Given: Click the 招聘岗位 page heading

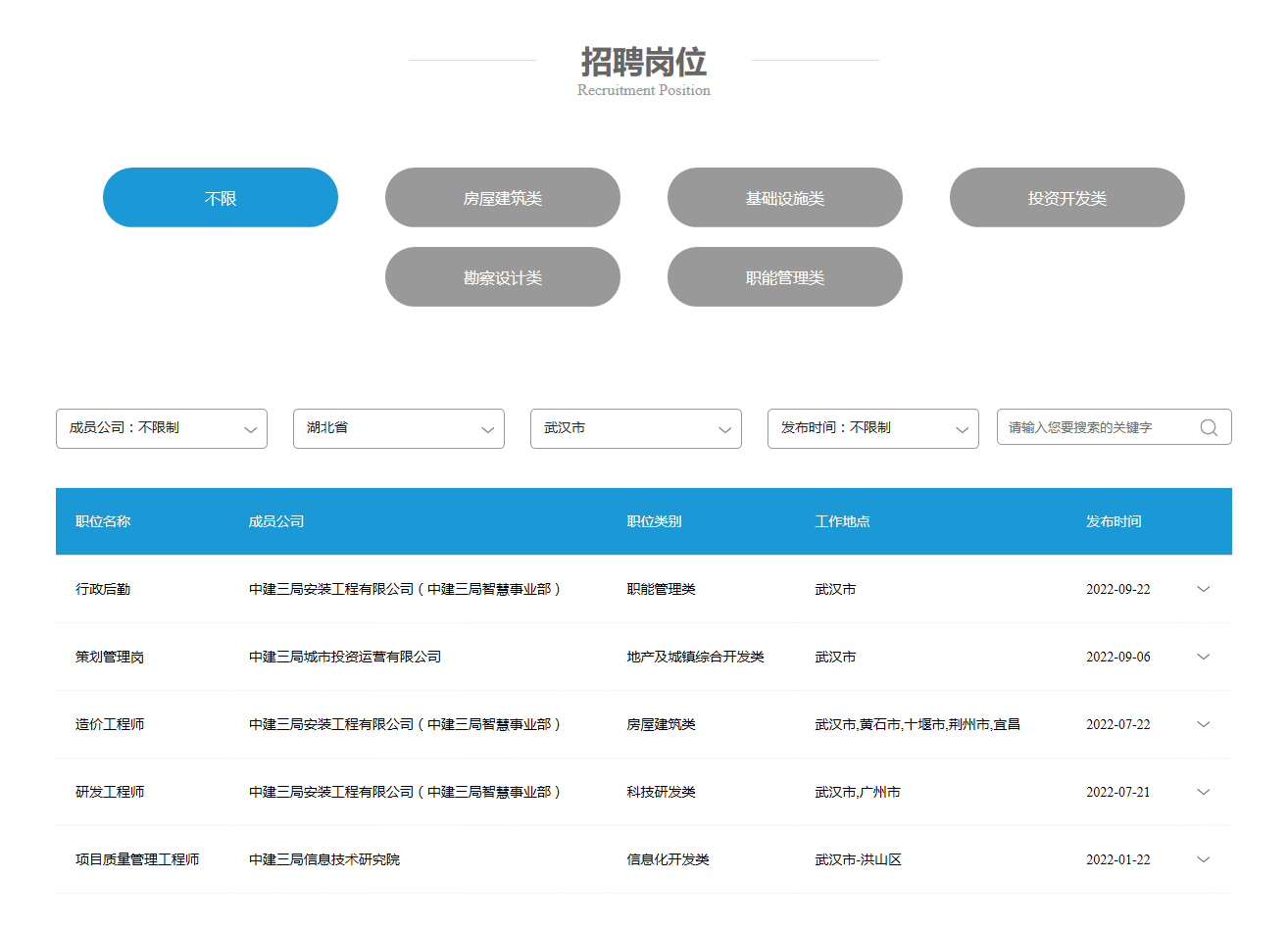Looking at the screenshot, I should (x=644, y=62).
